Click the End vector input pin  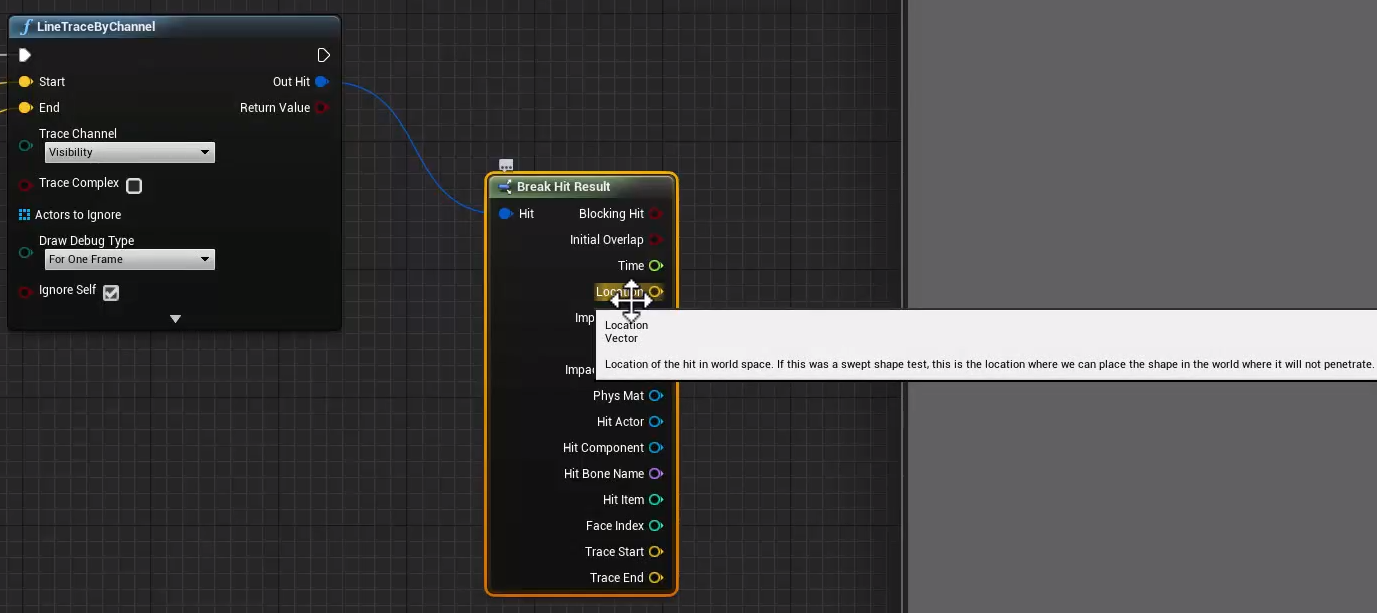(25, 108)
